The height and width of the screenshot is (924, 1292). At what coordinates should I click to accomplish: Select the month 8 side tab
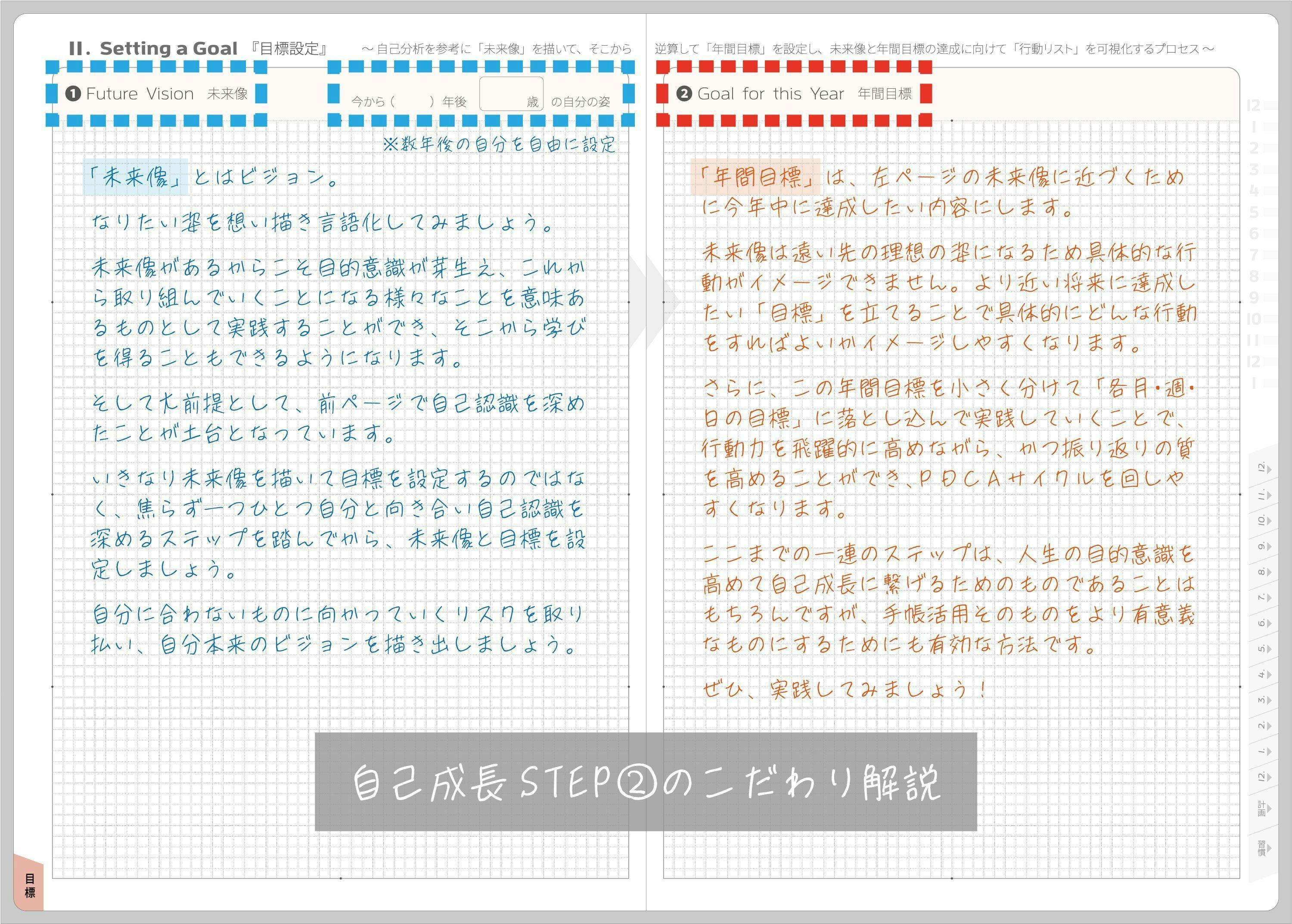(1263, 572)
